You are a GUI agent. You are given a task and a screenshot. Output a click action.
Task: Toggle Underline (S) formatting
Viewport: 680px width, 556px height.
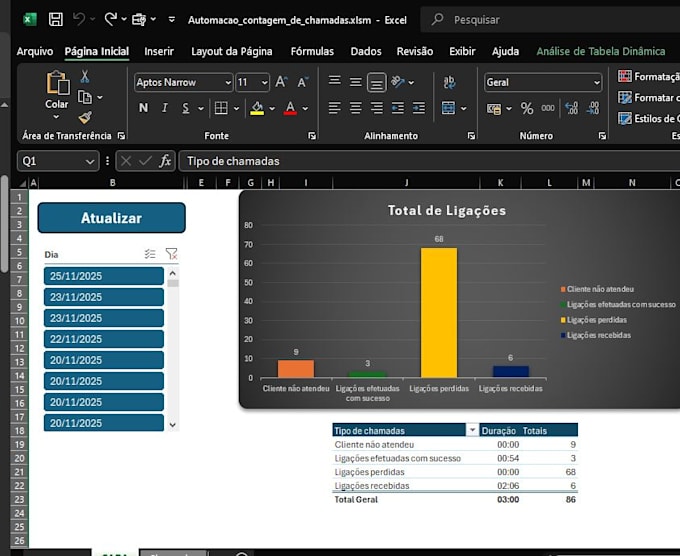point(186,108)
